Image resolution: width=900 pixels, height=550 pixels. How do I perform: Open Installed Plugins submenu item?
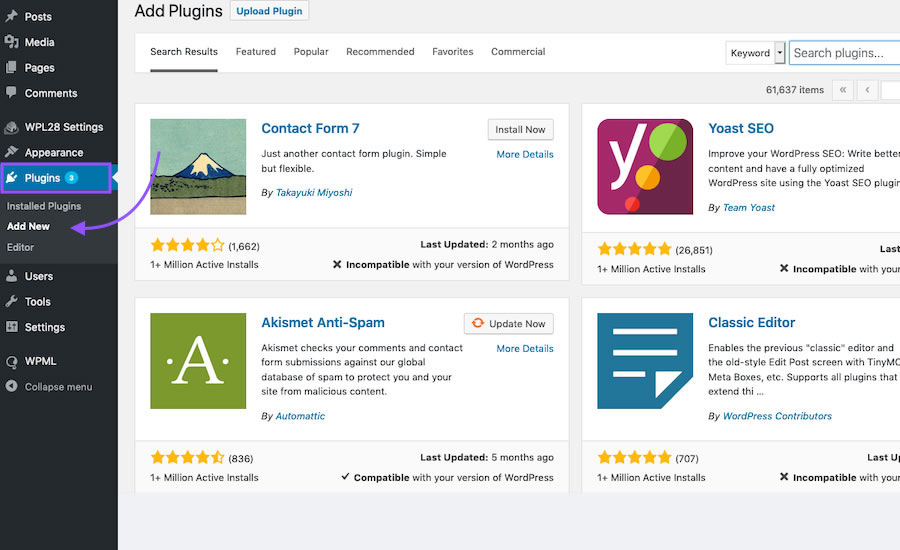(x=44, y=206)
